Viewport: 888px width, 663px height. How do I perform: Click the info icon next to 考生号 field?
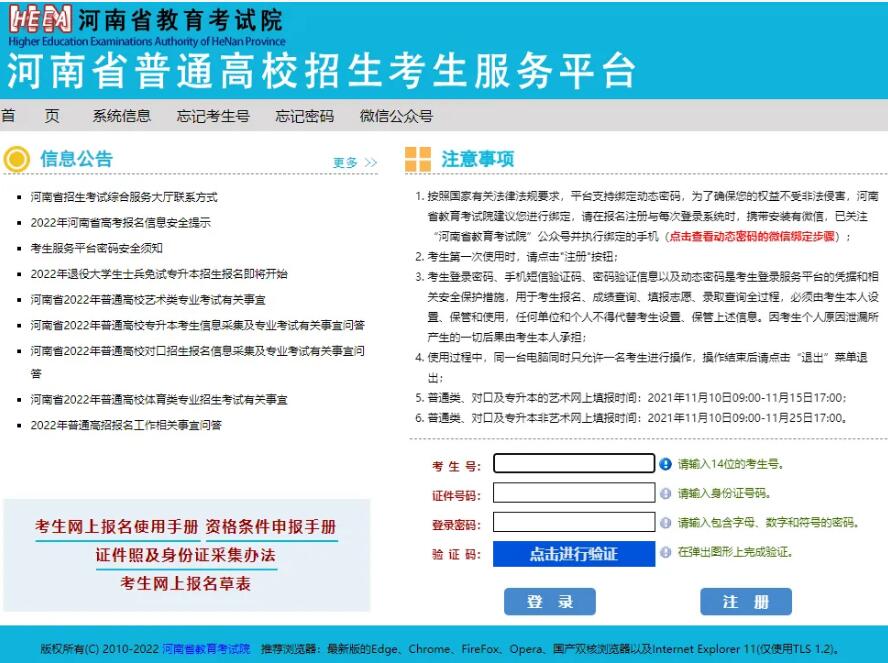pos(665,464)
